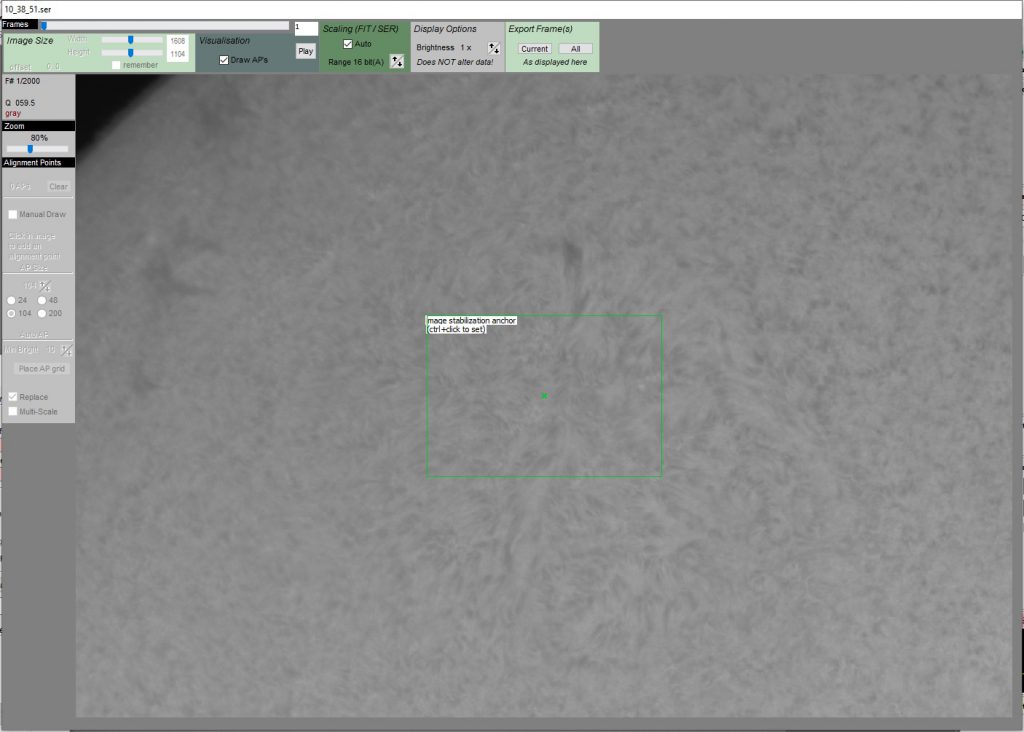Image resolution: width=1024 pixels, height=732 pixels.
Task: Click the All export frames button
Action: (575, 49)
